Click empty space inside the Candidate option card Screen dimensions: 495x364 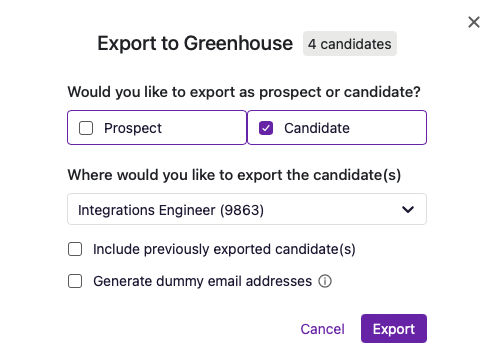pyautogui.click(x=388, y=128)
